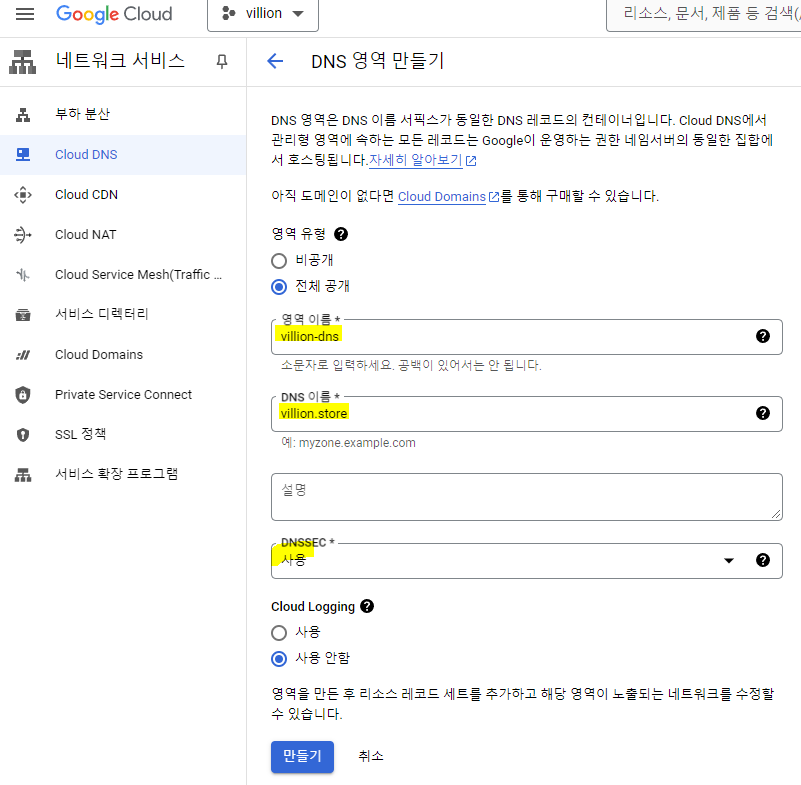Show help for DNSSEC field
Viewport: 801px width, 785px height.
tap(763, 560)
